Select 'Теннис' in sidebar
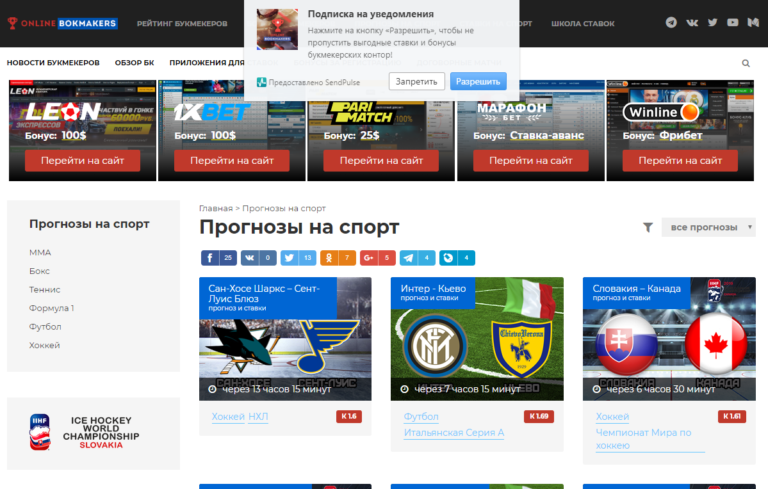 [45, 290]
